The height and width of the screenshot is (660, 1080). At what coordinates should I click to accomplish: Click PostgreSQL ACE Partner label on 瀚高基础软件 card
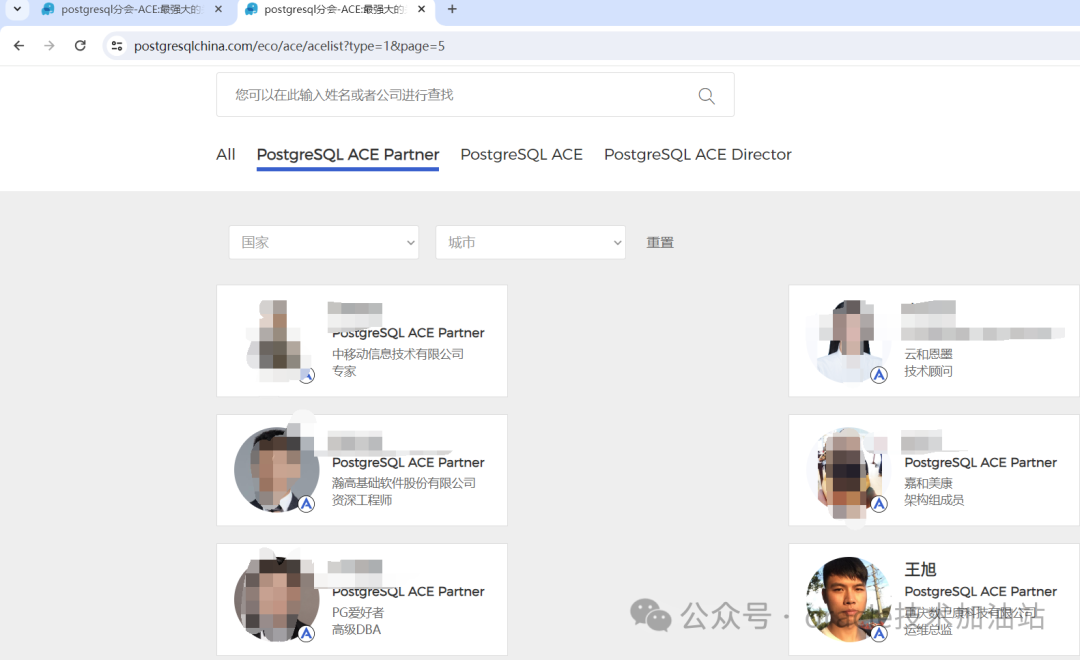click(408, 462)
